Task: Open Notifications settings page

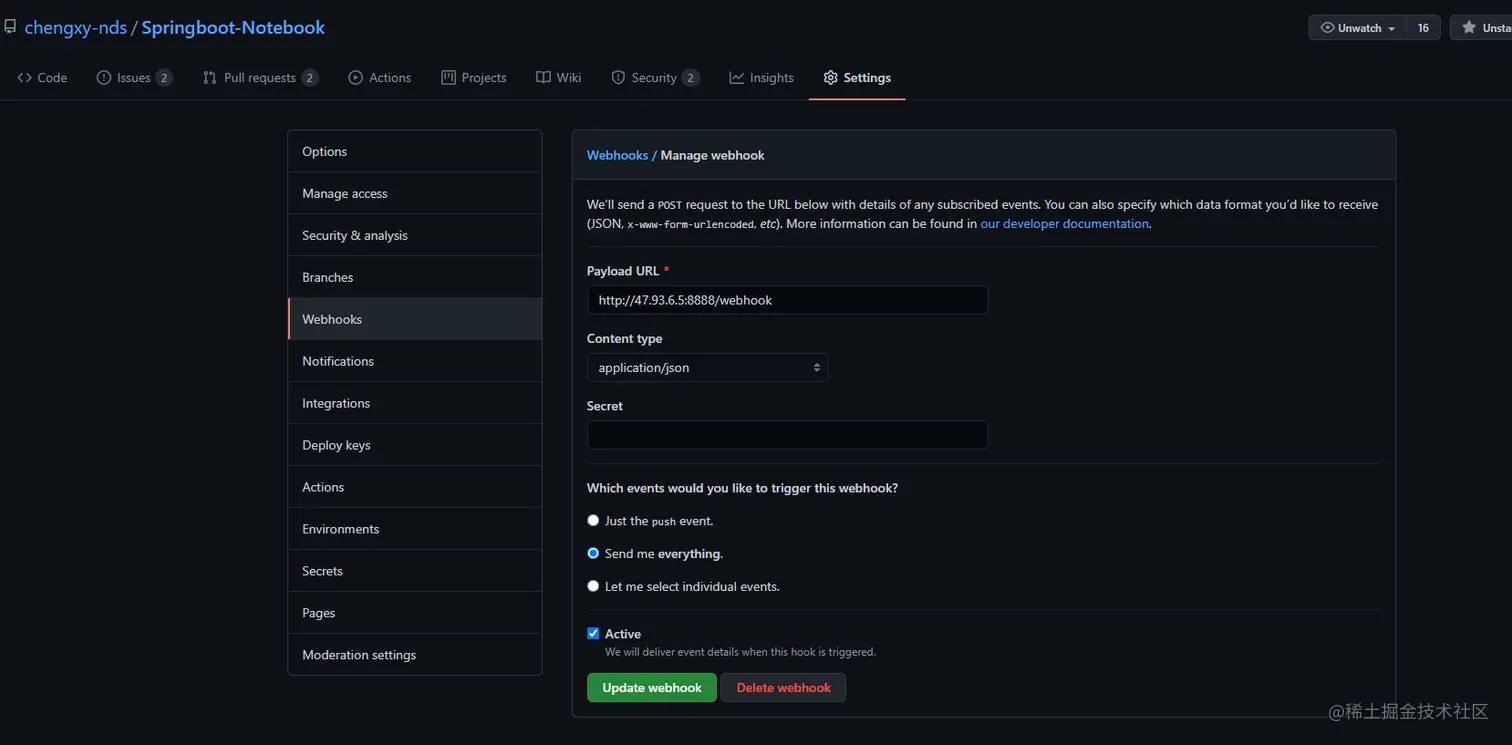Action: click(x=415, y=362)
